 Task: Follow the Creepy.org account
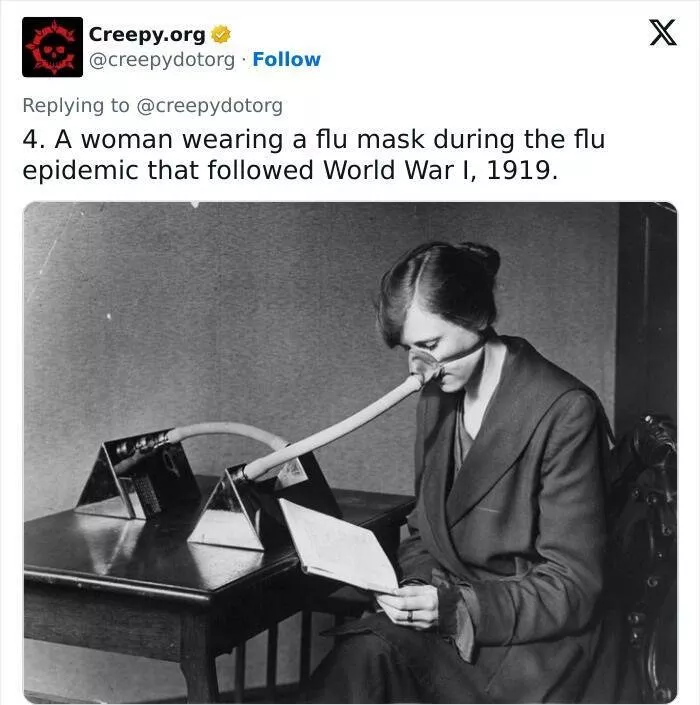point(286,59)
